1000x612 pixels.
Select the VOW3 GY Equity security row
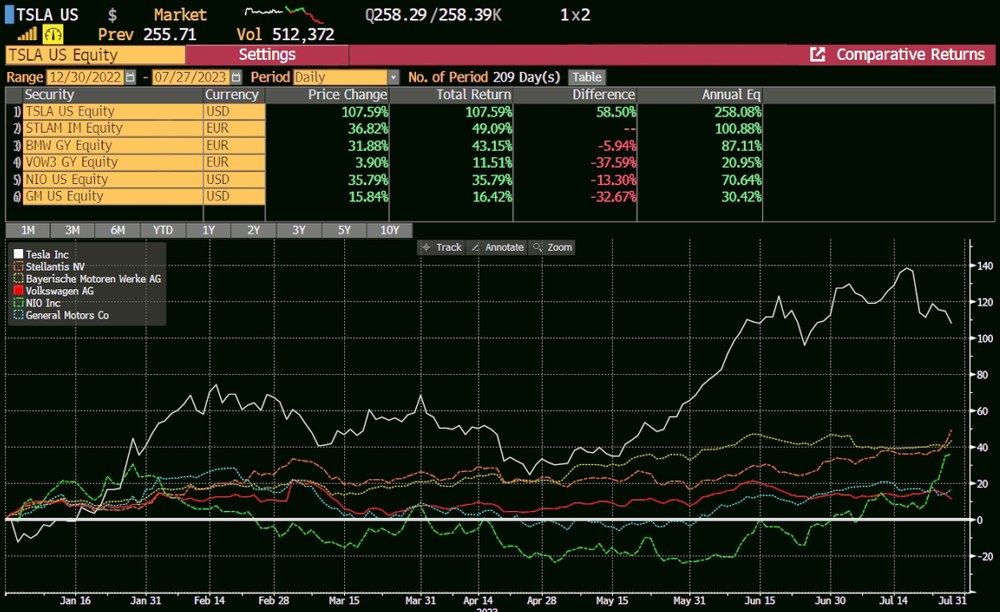(x=113, y=163)
